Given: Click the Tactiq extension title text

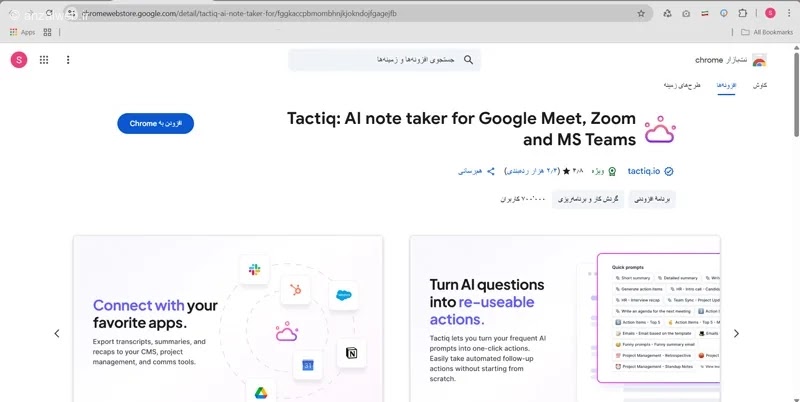Looking at the screenshot, I should pos(461,129).
